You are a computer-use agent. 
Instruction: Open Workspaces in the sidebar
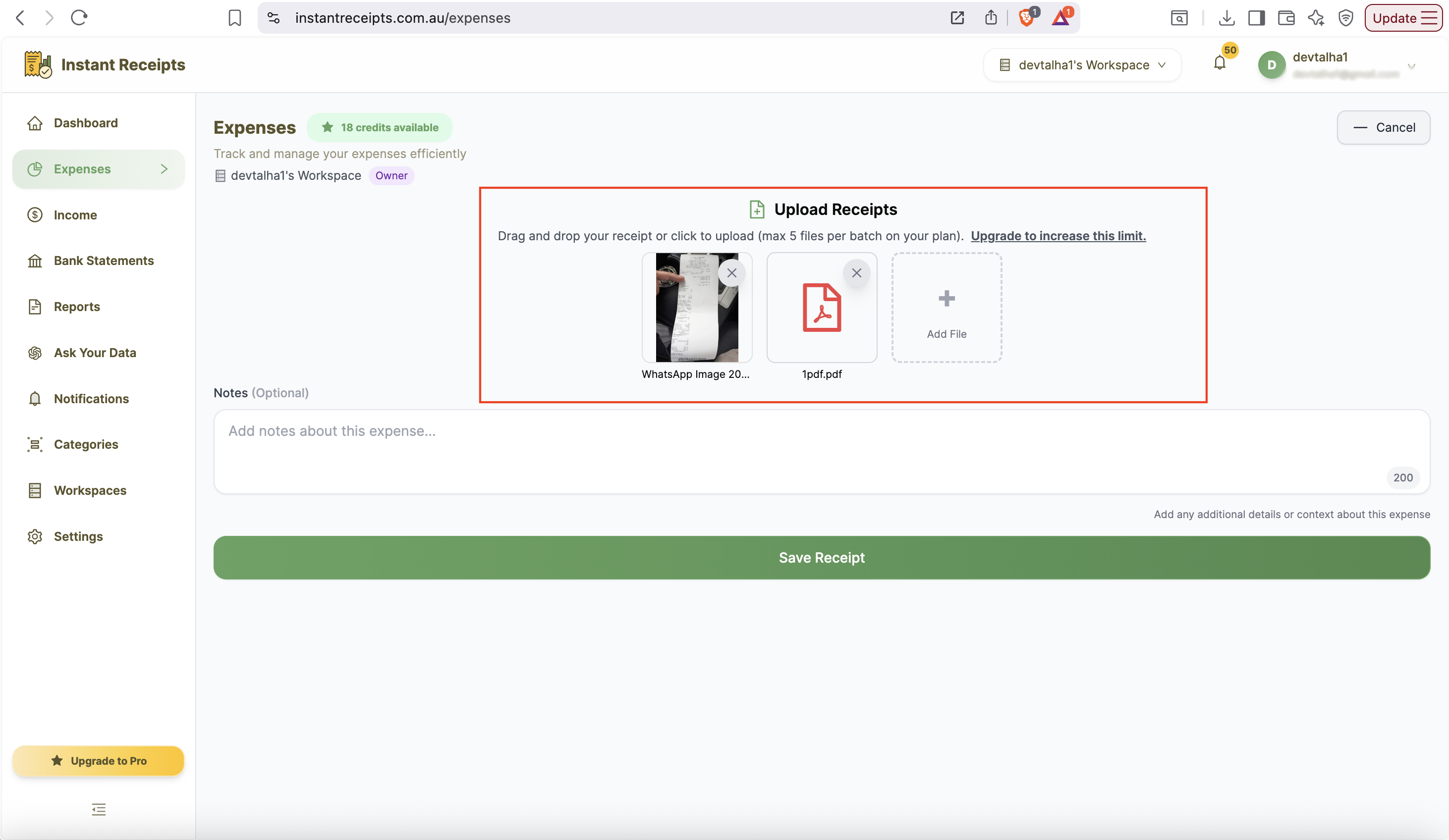98,490
